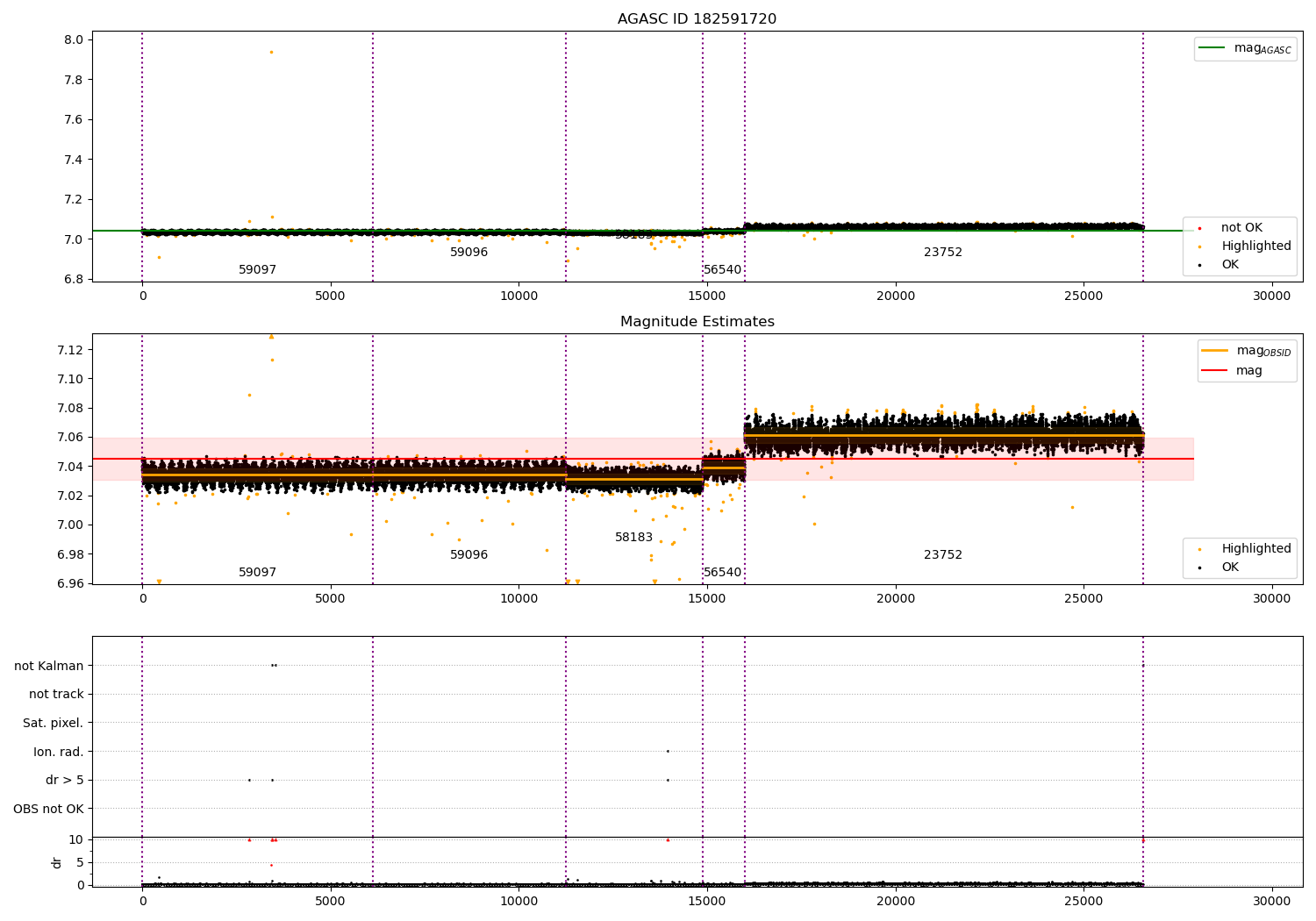Click the green mag AGASC legend line sample

coord(1212,48)
